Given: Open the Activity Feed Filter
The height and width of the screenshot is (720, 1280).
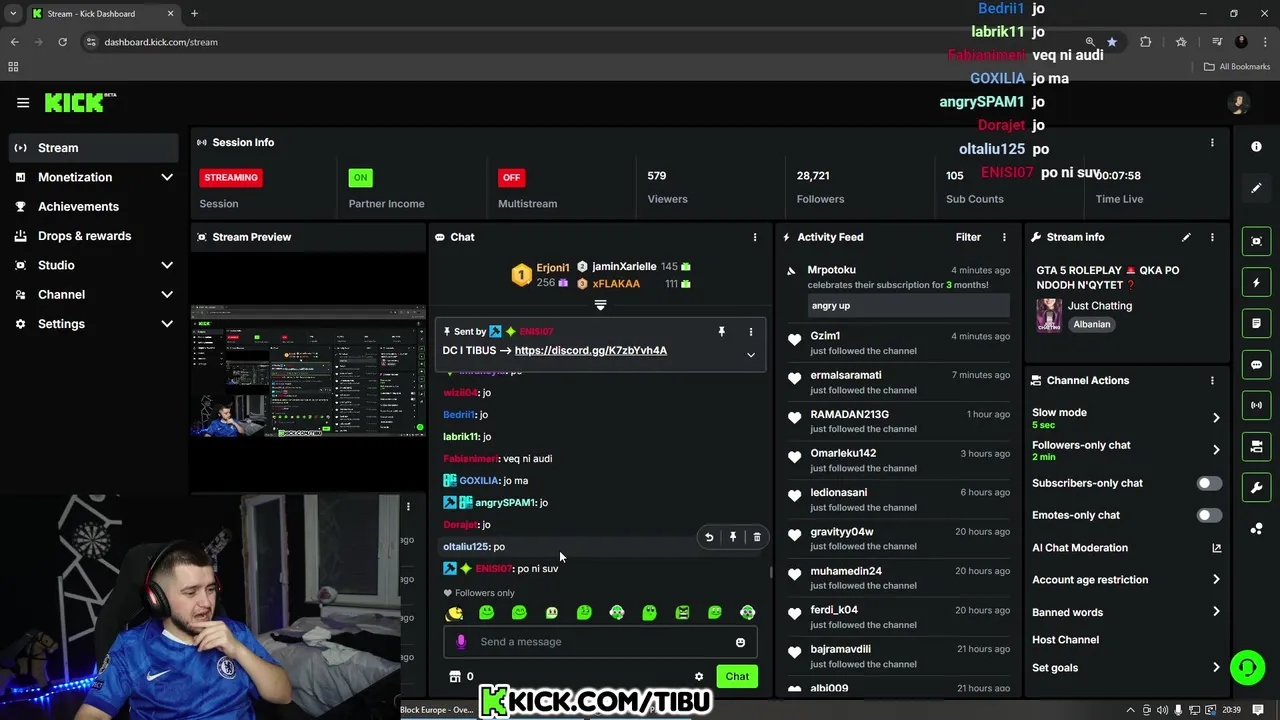Looking at the screenshot, I should coord(968,237).
